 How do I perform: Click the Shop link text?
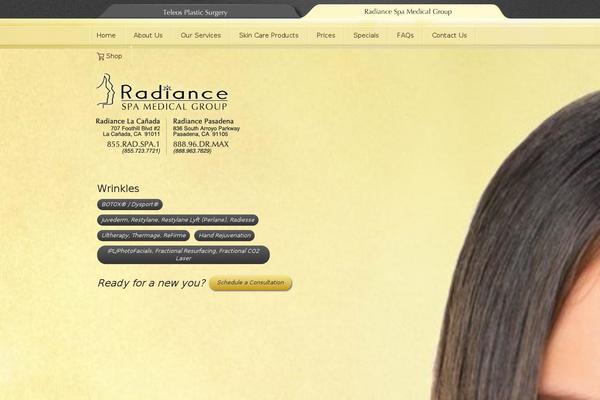coord(114,56)
